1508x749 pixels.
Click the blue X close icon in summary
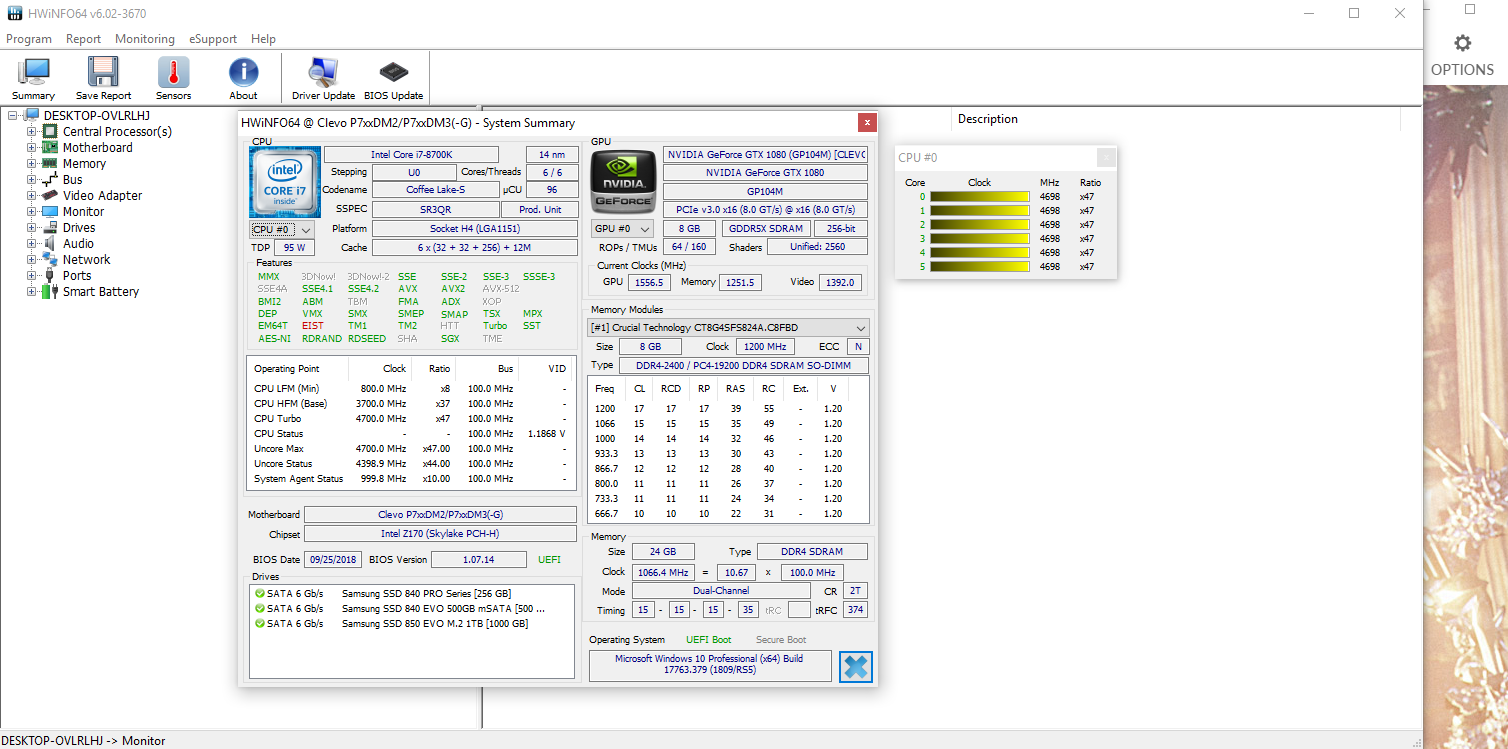pyautogui.click(x=855, y=666)
